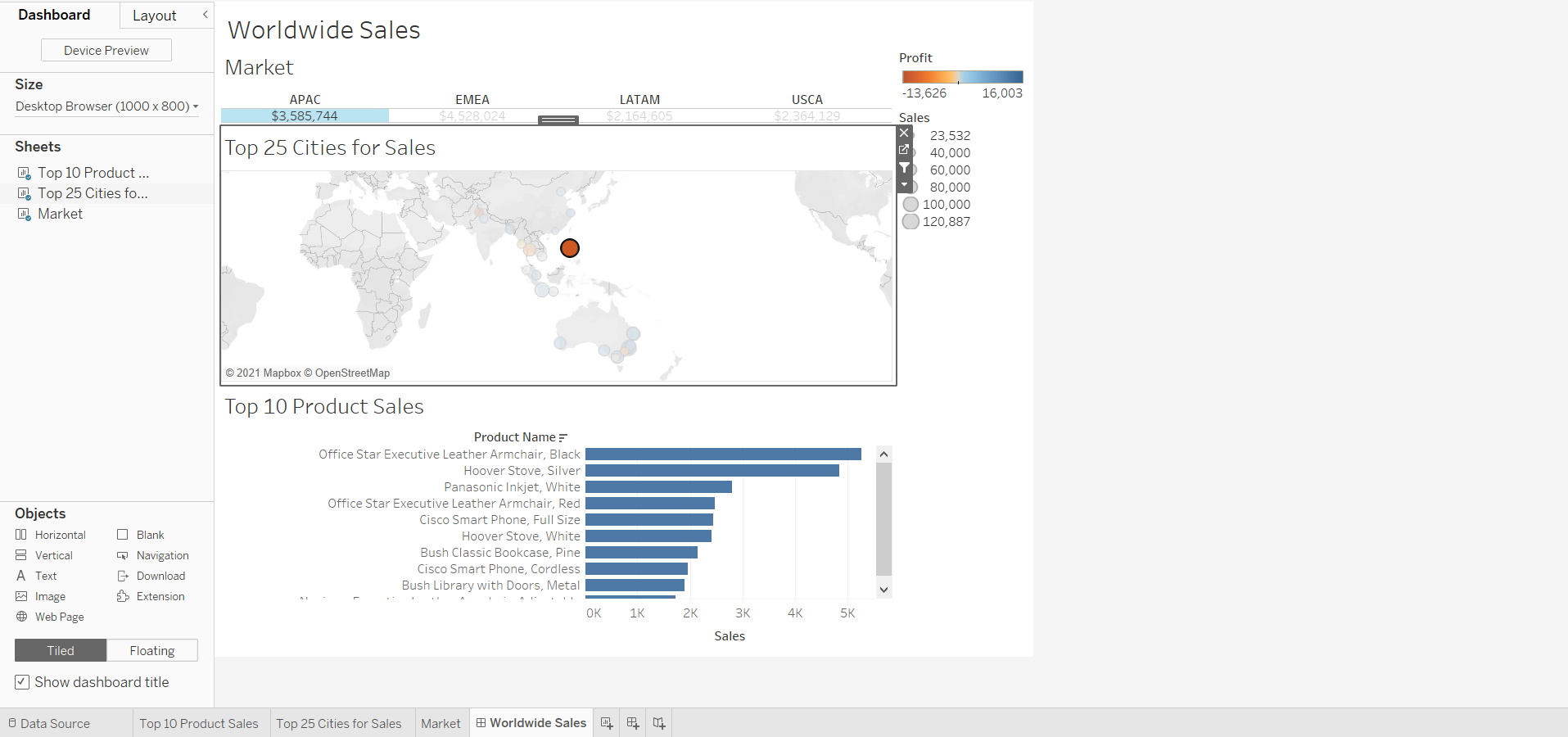Click the New Worksheet icon
This screenshot has height=737, width=1568.
click(607, 723)
